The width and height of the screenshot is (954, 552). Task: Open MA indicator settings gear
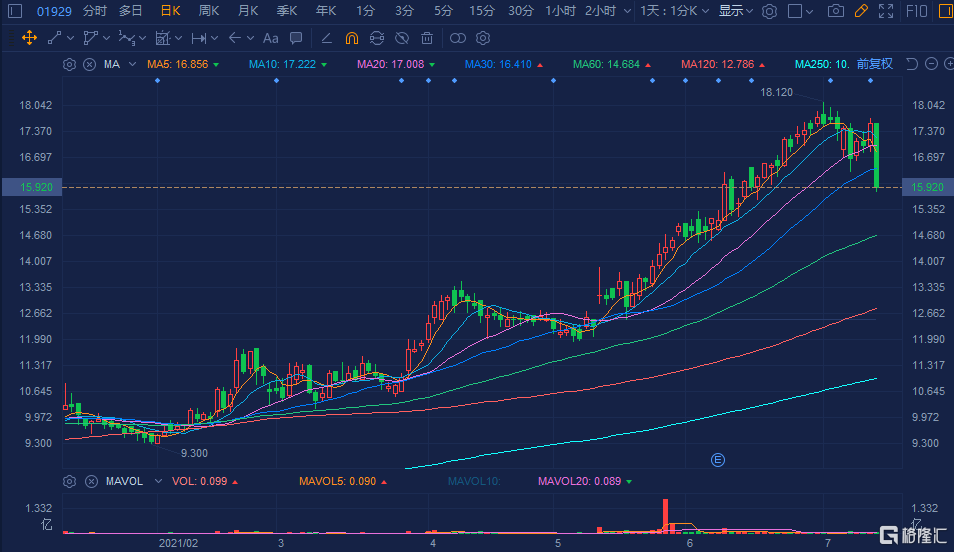click(x=69, y=64)
